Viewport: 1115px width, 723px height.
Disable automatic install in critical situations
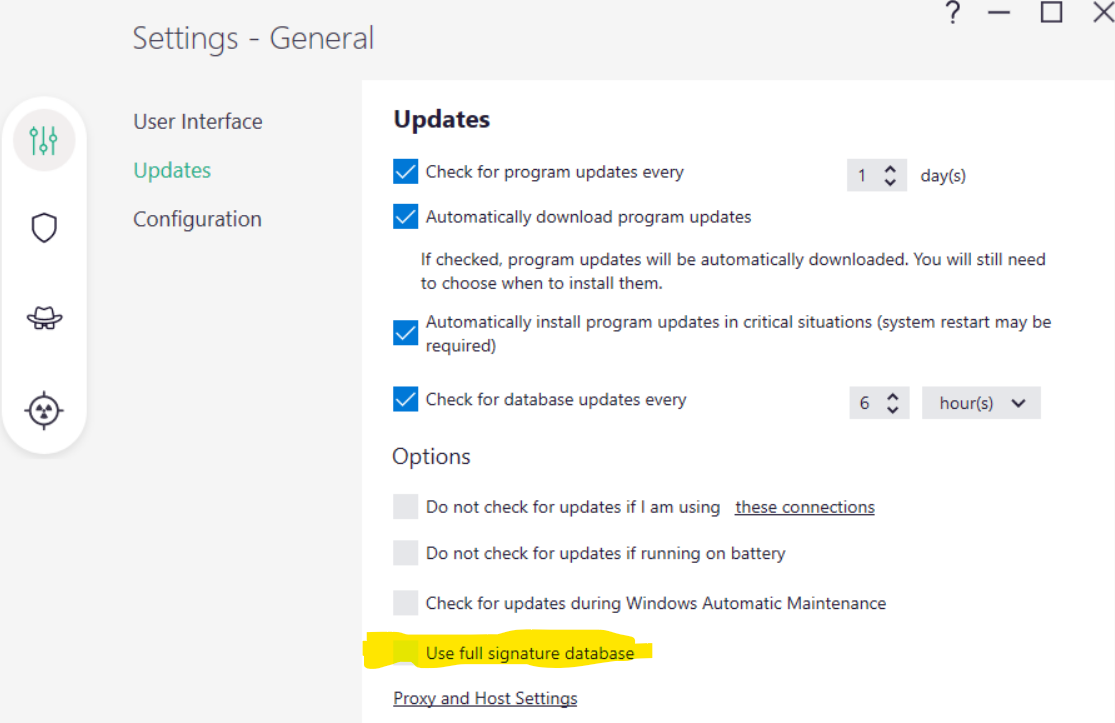[405, 333]
